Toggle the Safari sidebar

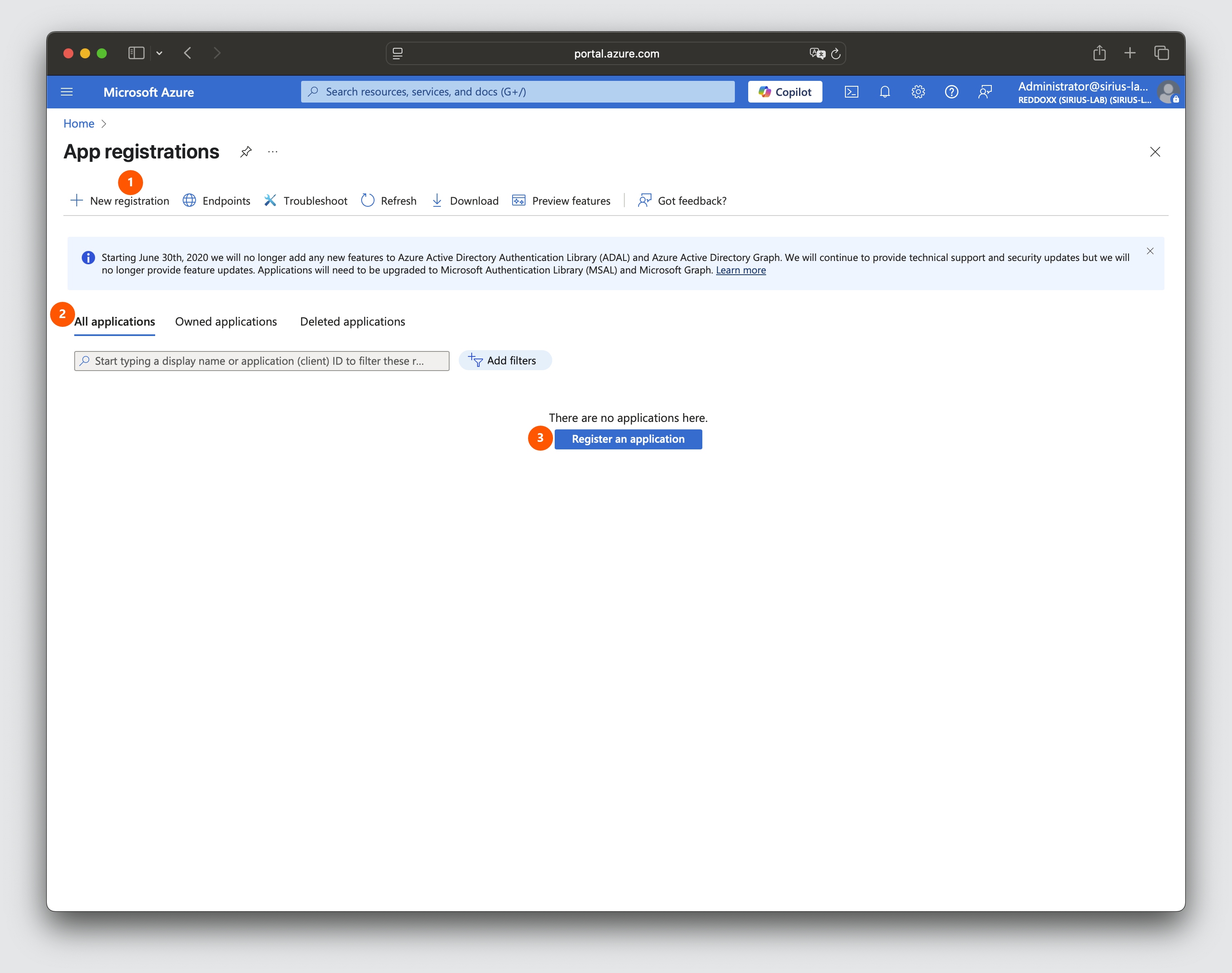click(x=136, y=53)
